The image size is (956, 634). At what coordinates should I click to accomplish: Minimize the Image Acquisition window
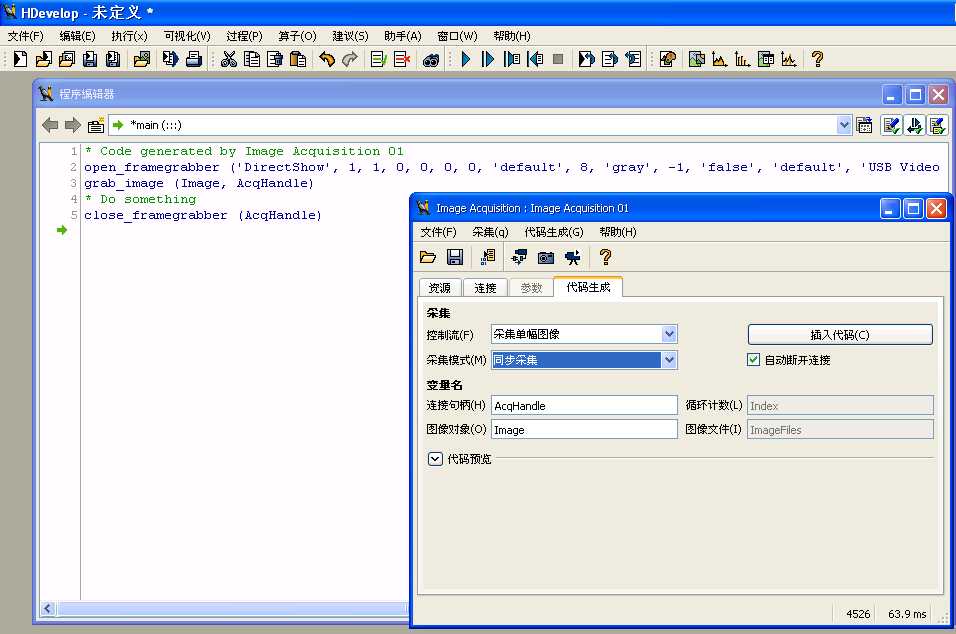(x=890, y=209)
